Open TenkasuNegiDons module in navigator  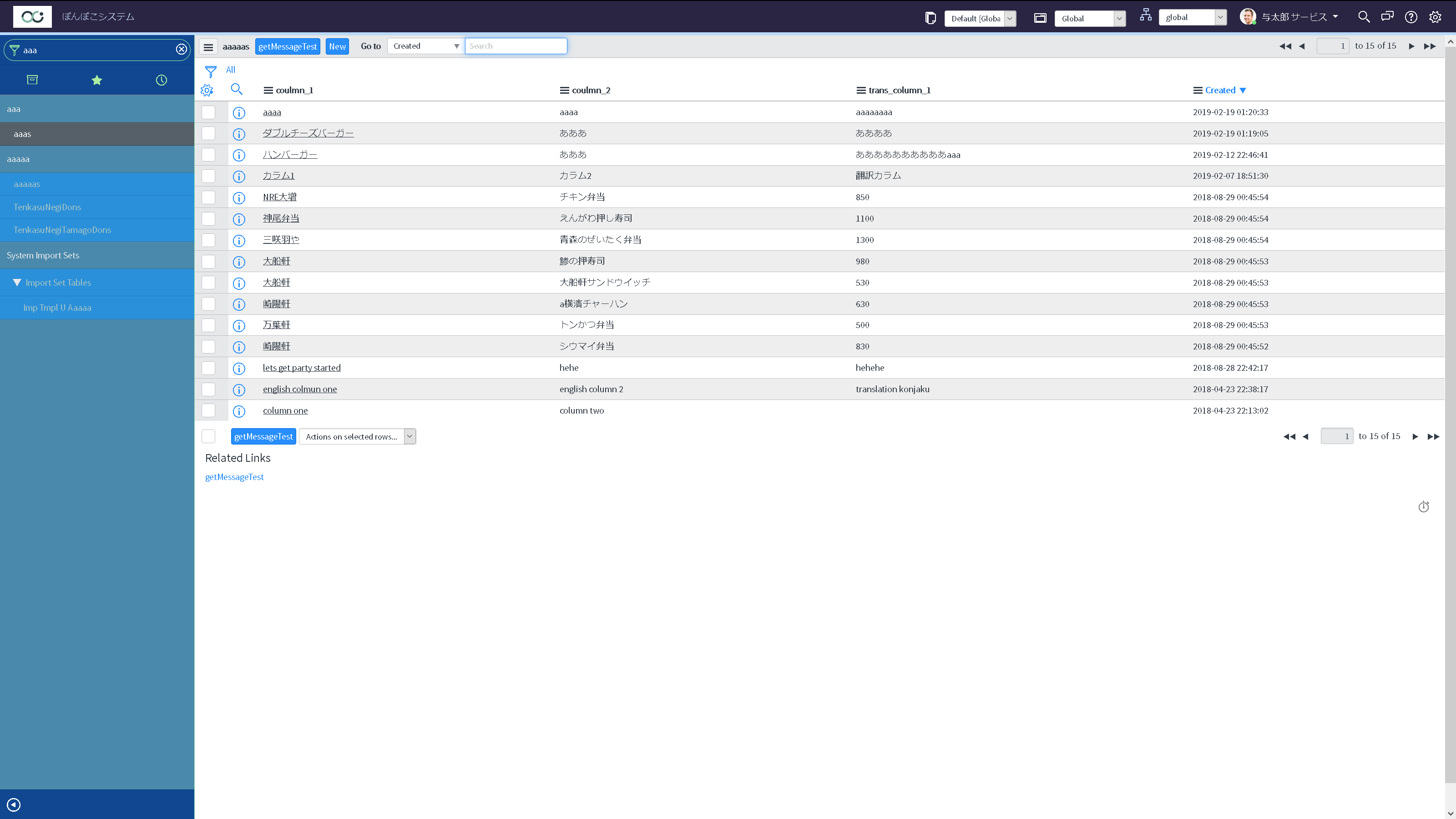(47, 207)
